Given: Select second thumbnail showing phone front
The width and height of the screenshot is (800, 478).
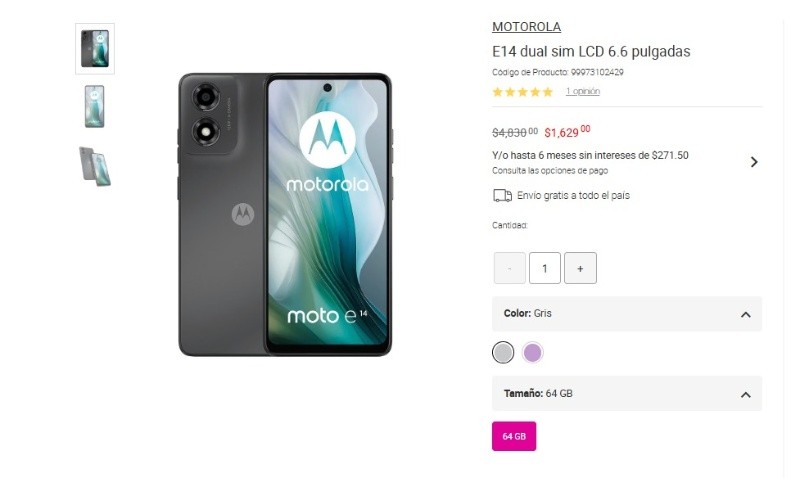Looking at the screenshot, I should click(x=95, y=106).
